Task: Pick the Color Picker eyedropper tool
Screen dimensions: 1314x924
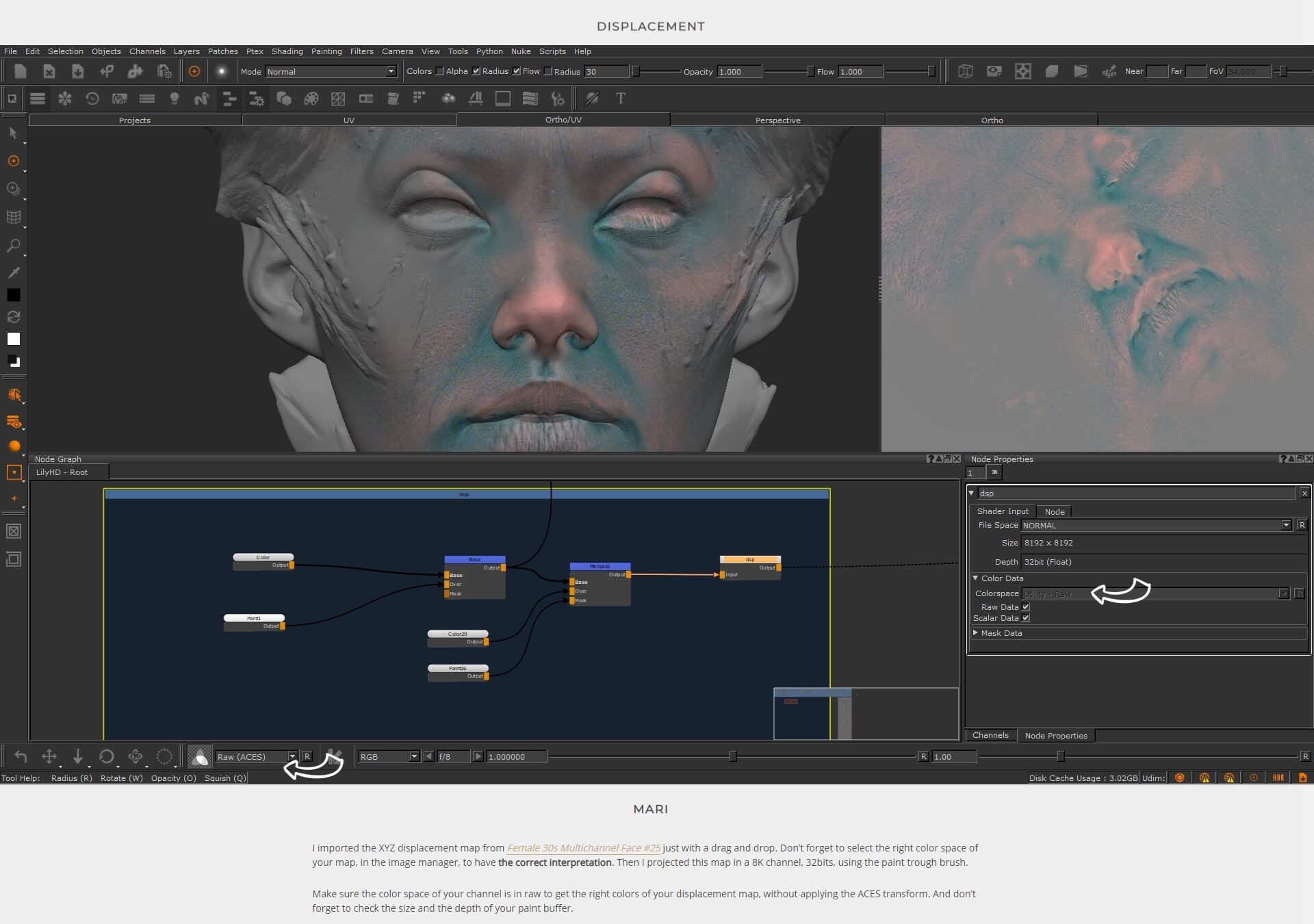Action: coord(13,273)
